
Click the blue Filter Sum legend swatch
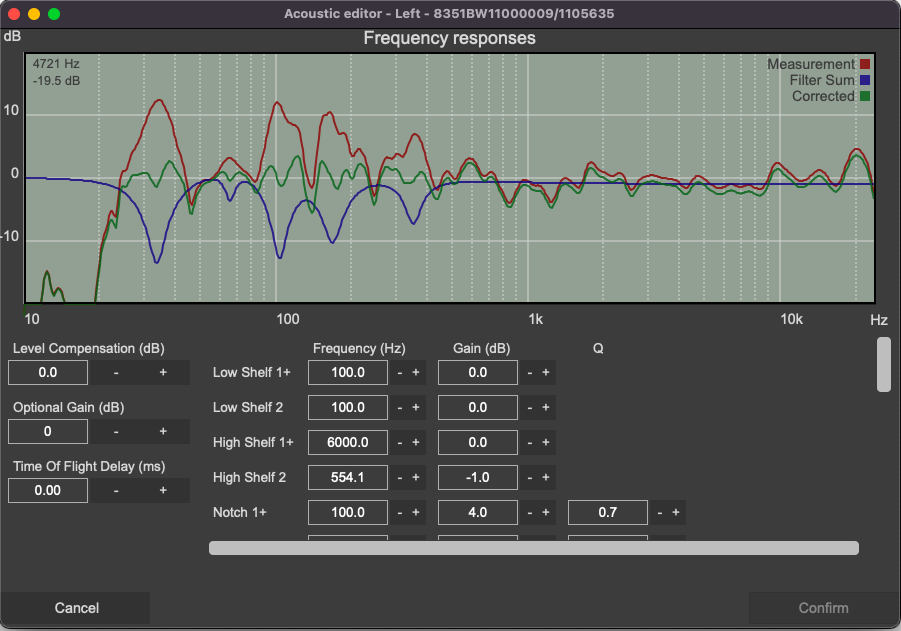tap(866, 80)
